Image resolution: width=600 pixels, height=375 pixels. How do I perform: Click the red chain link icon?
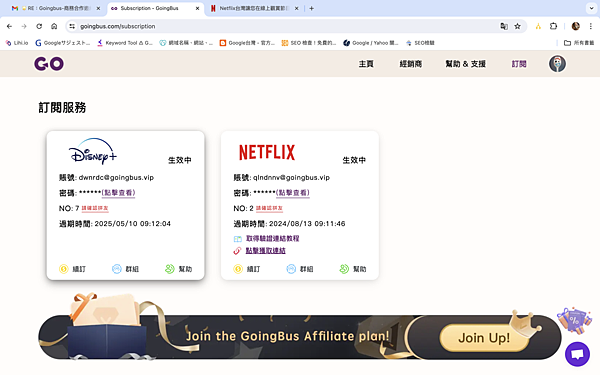[237, 251]
